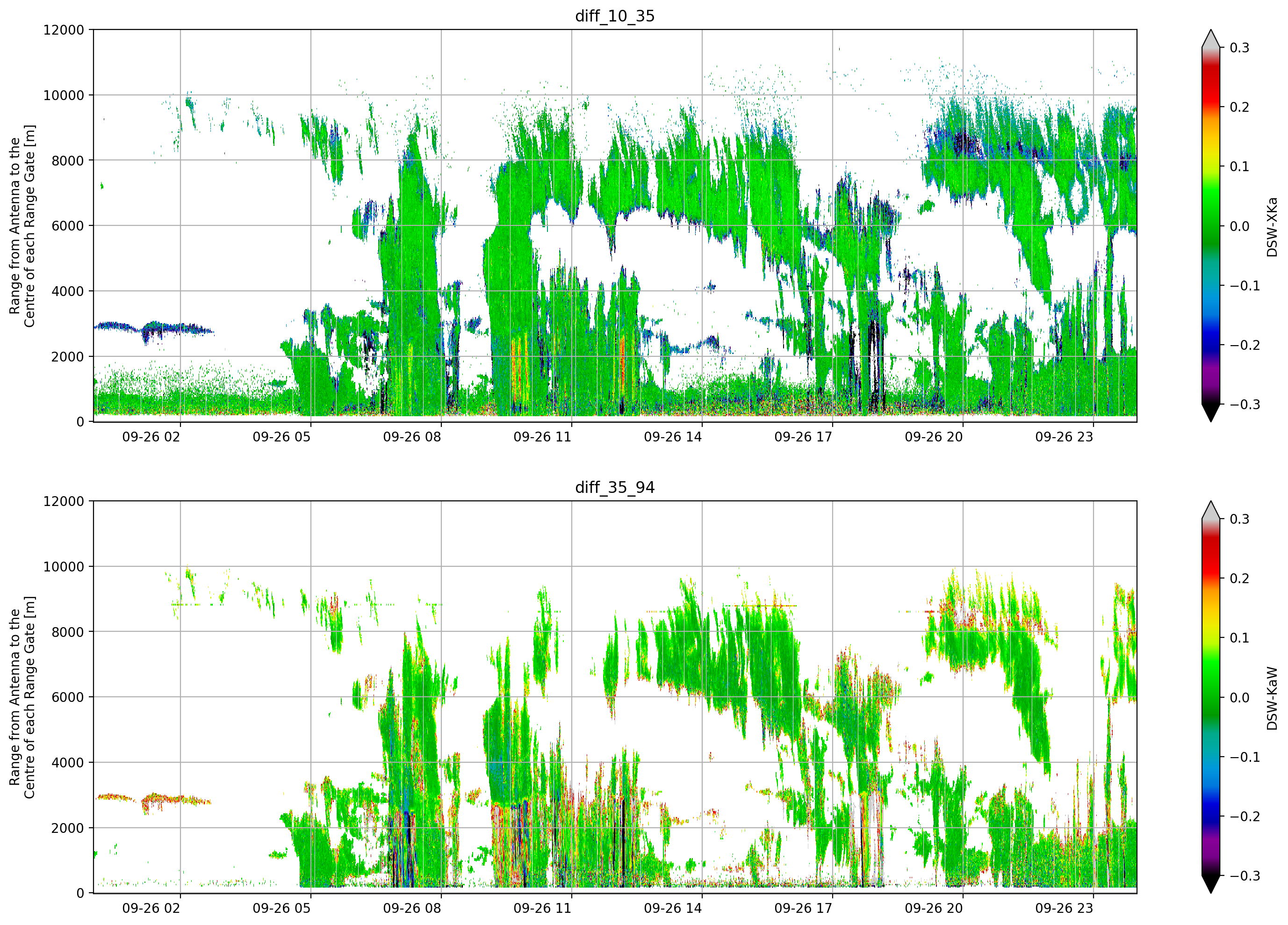
Task: Click the "6000" y-tick of diff_10_35 plot
Action: 68,225
